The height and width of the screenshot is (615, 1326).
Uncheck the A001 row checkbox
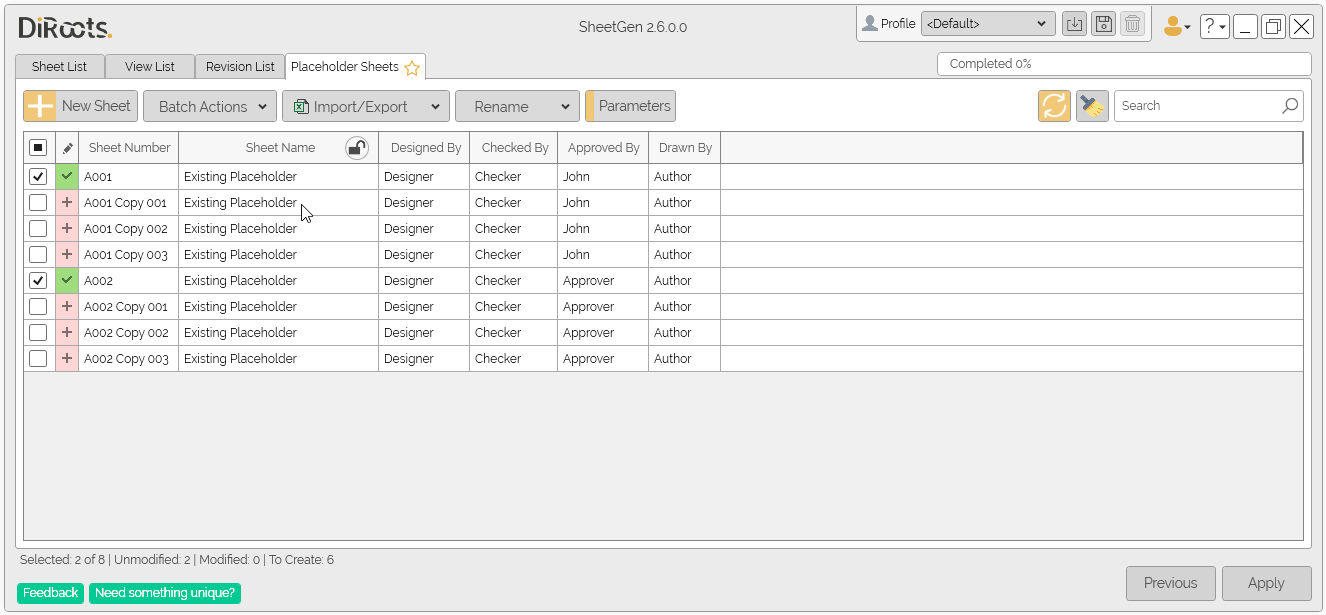tap(38, 176)
